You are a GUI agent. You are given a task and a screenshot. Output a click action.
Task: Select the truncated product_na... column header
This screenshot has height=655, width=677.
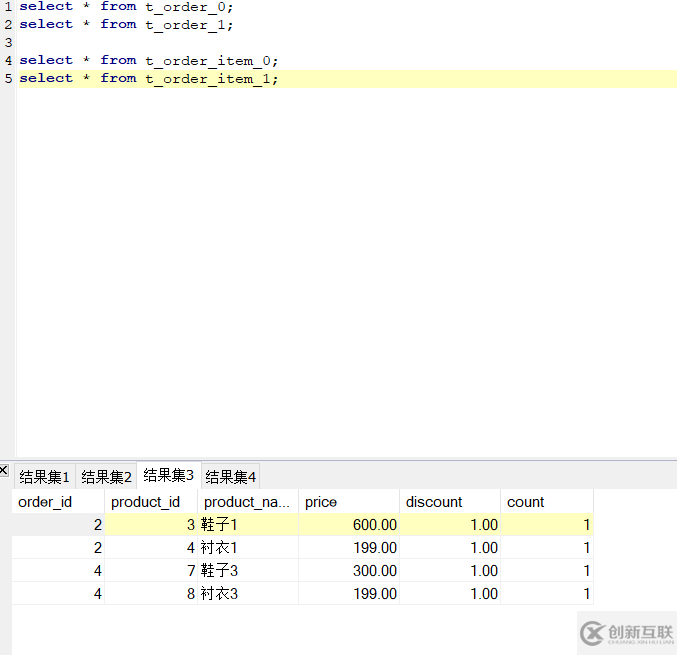pyautogui.click(x=246, y=502)
